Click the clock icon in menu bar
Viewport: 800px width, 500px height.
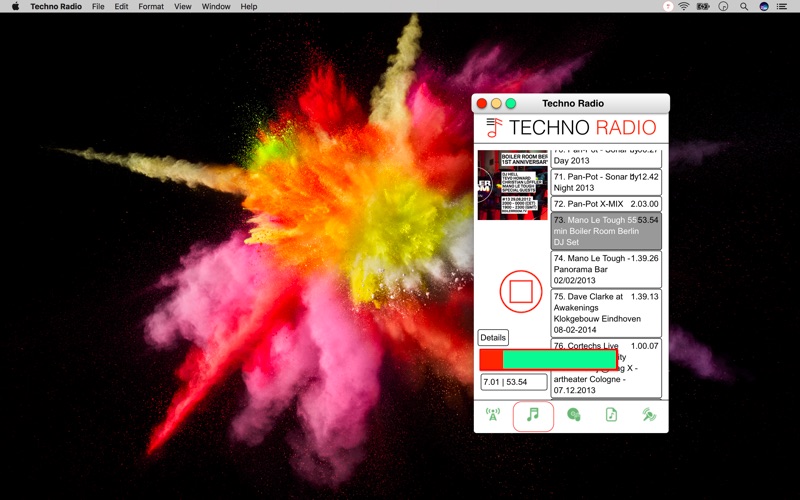pos(723,7)
